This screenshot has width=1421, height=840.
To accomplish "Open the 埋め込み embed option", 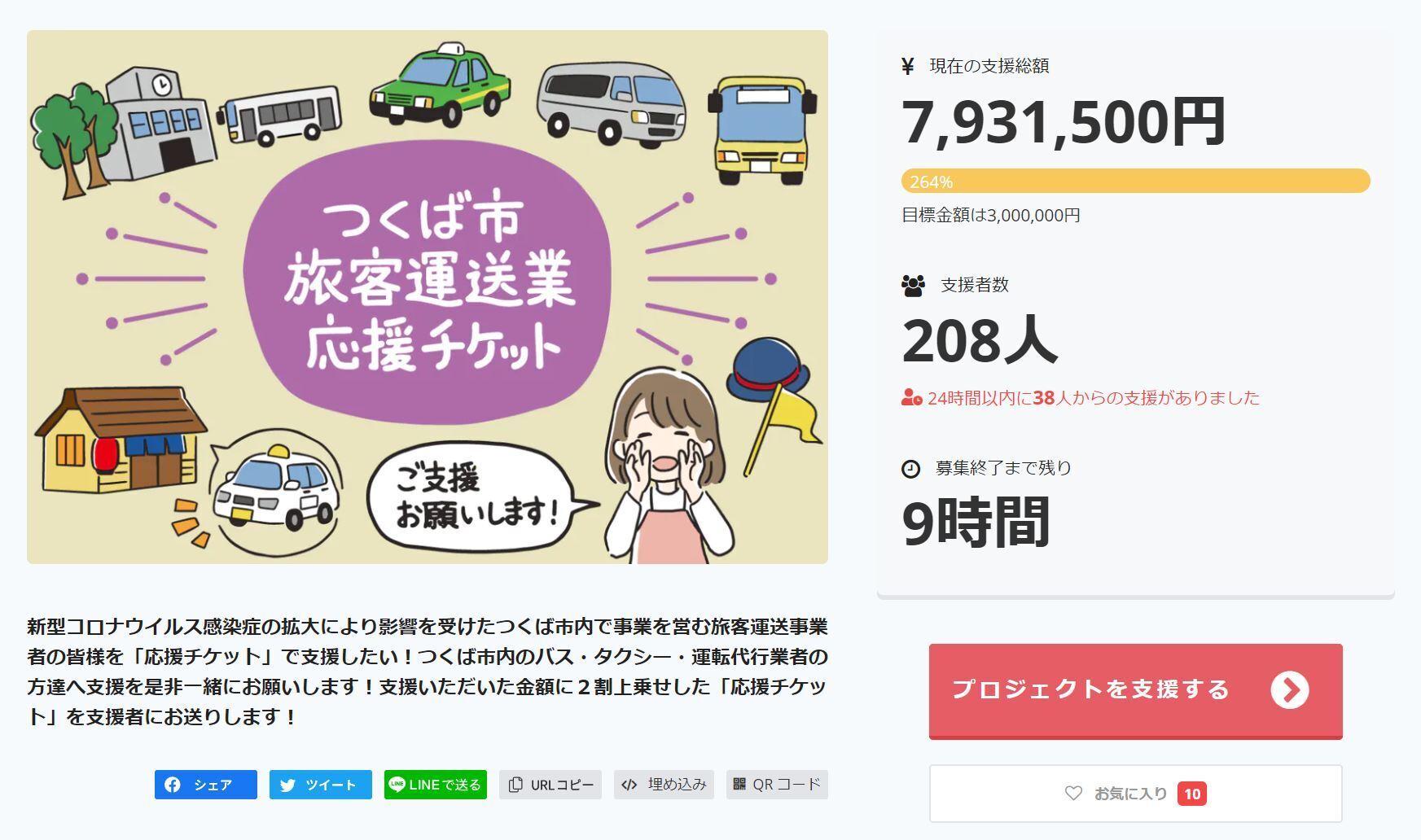I will (x=664, y=785).
